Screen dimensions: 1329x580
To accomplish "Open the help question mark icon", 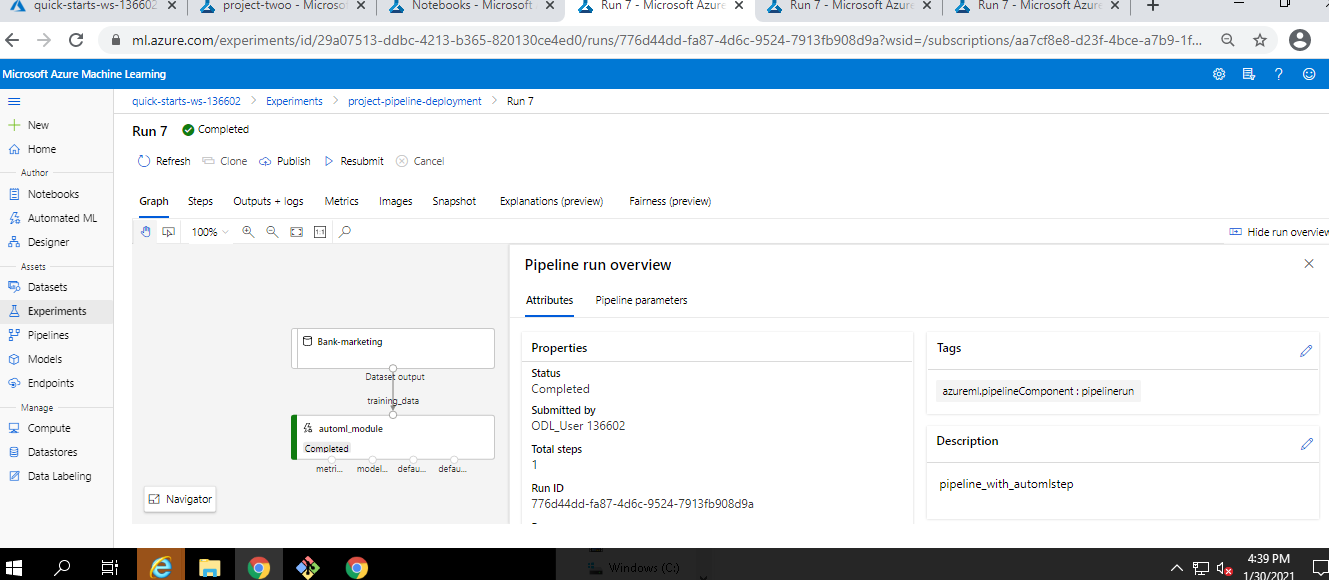I will click(x=1278, y=74).
